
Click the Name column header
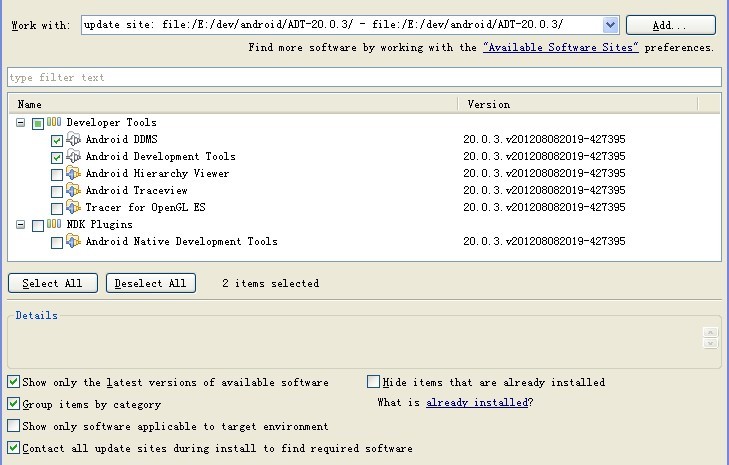coord(233,104)
